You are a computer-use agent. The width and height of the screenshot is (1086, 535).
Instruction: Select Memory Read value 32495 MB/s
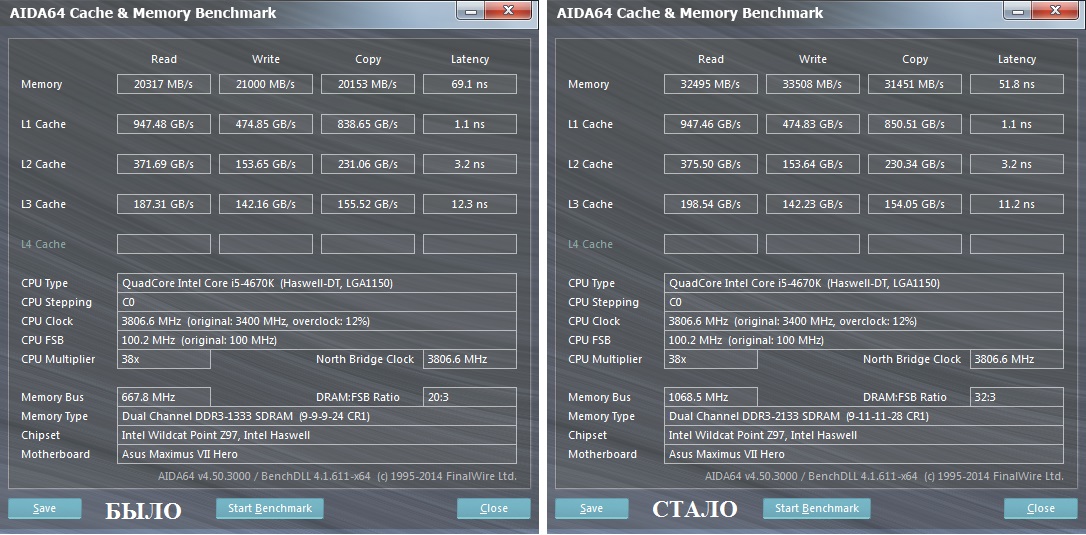pos(711,84)
